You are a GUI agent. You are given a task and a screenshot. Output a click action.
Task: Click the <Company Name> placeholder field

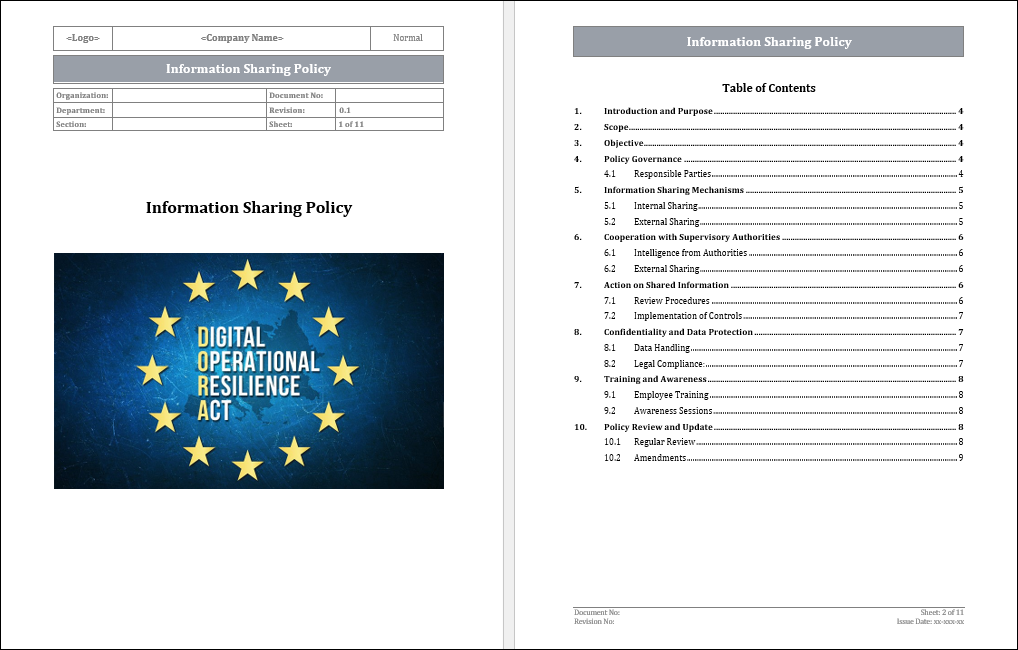(x=241, y=38)
